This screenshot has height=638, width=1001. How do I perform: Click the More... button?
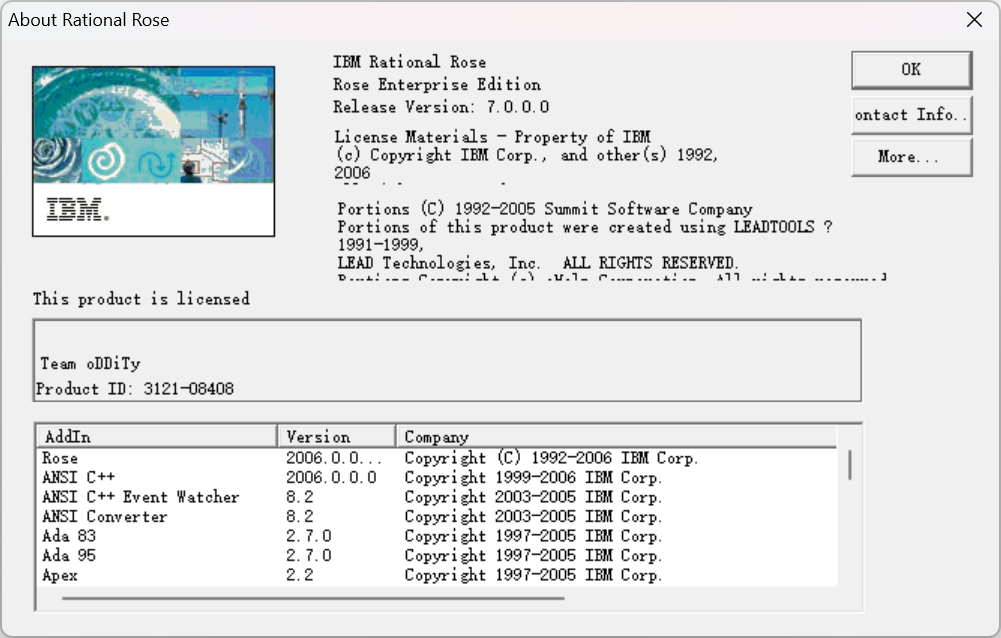(x=911, y=157)
